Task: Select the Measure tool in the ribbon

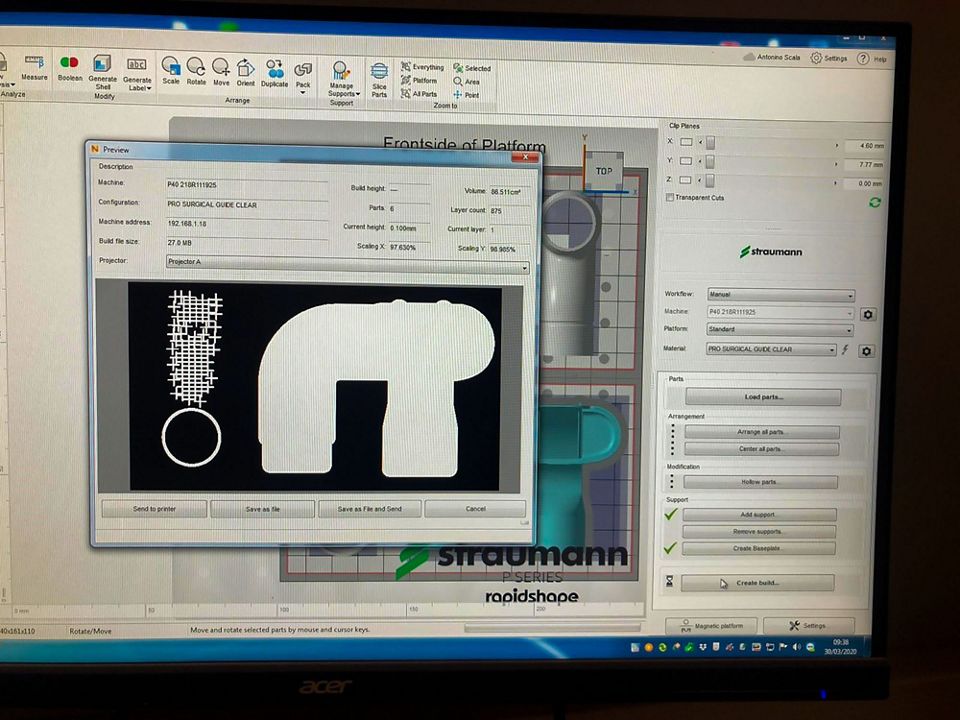Action: 34,67
